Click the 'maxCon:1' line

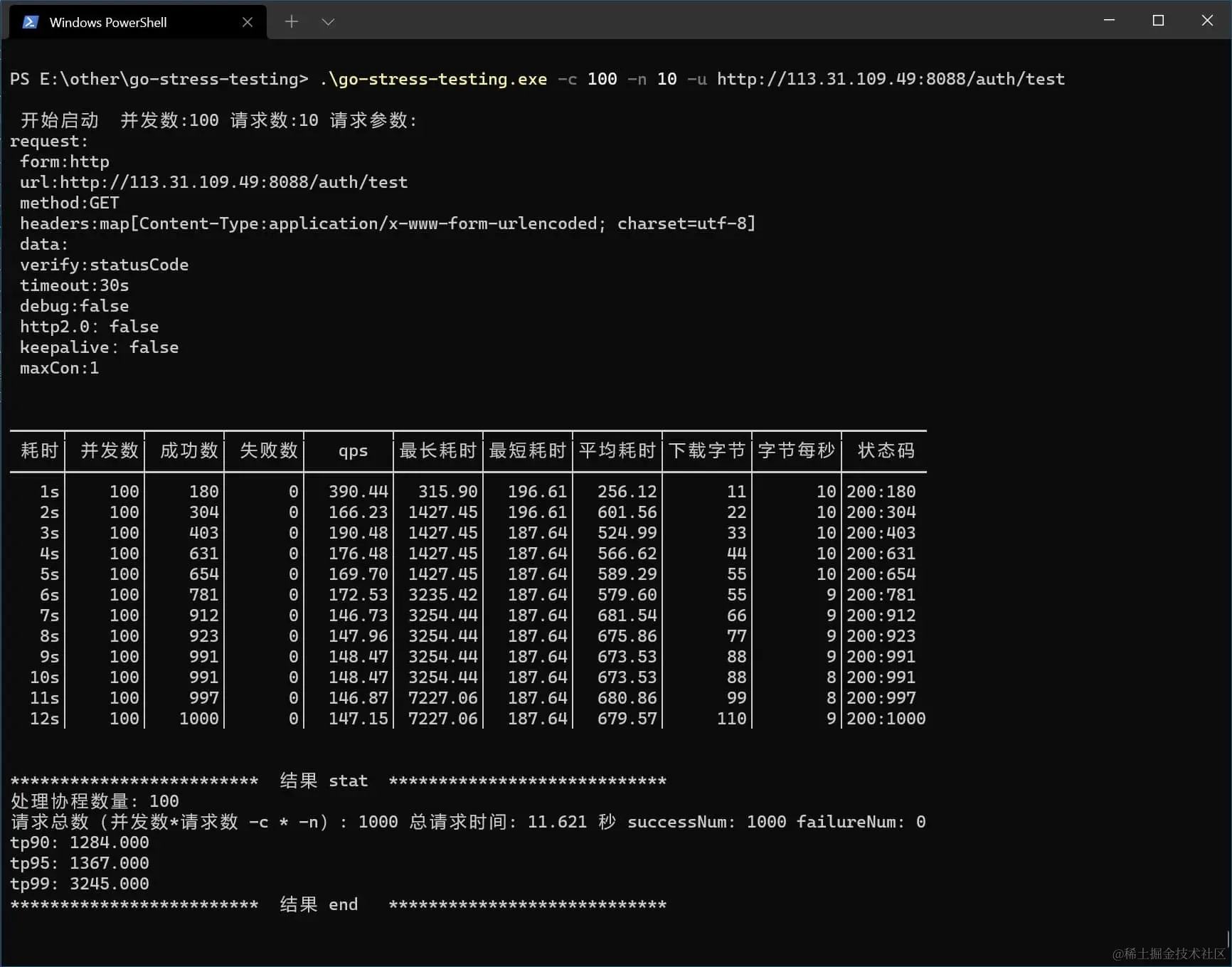[x=60, y=368]
